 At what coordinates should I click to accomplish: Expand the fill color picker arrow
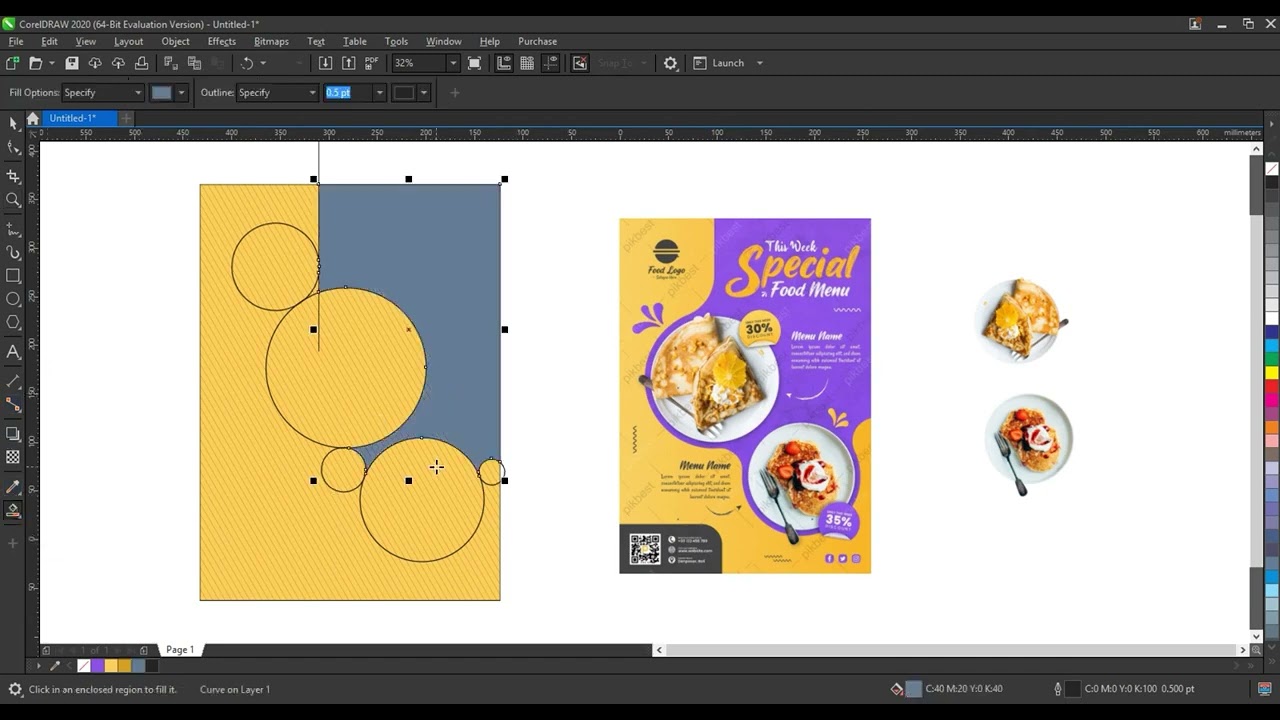click(181, 93)
